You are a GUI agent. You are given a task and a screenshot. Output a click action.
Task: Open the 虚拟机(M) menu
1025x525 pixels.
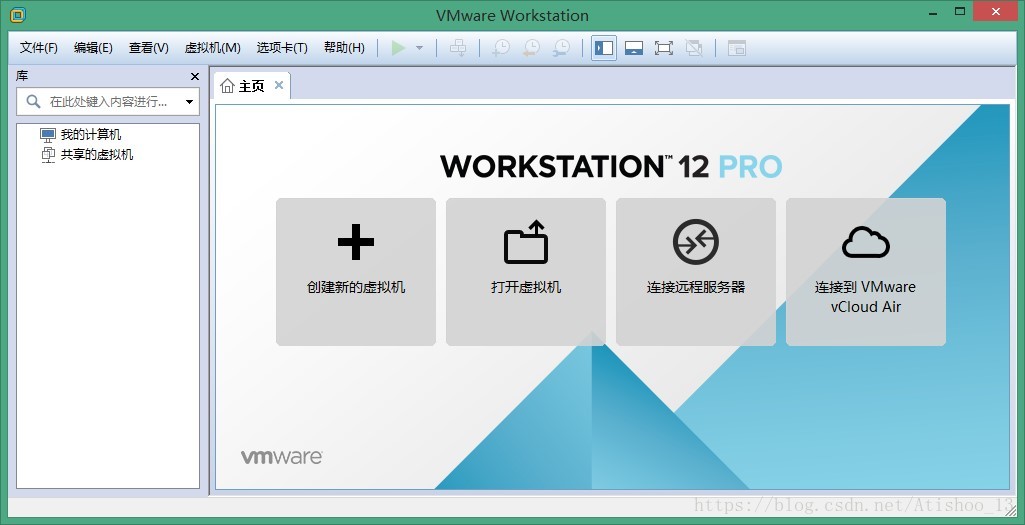[x=212, y=48]
